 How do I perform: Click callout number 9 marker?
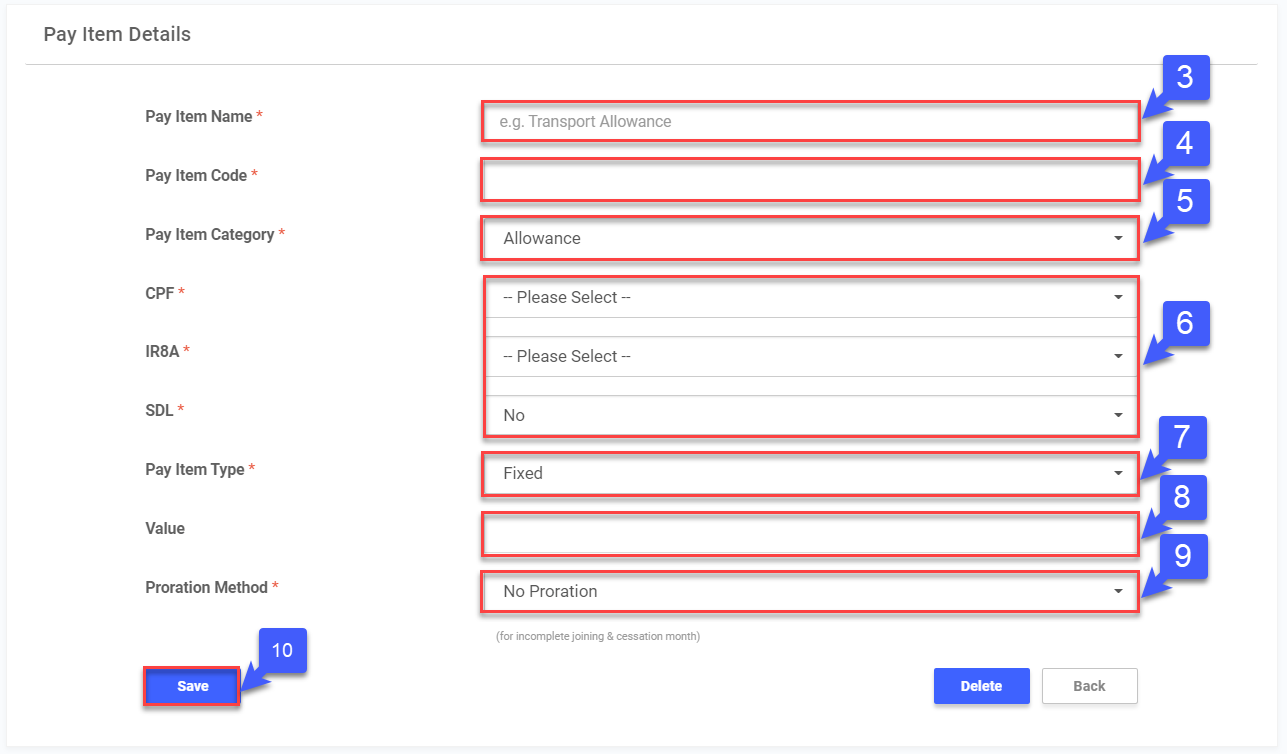pyautogui.click(x=1183, y=556)
